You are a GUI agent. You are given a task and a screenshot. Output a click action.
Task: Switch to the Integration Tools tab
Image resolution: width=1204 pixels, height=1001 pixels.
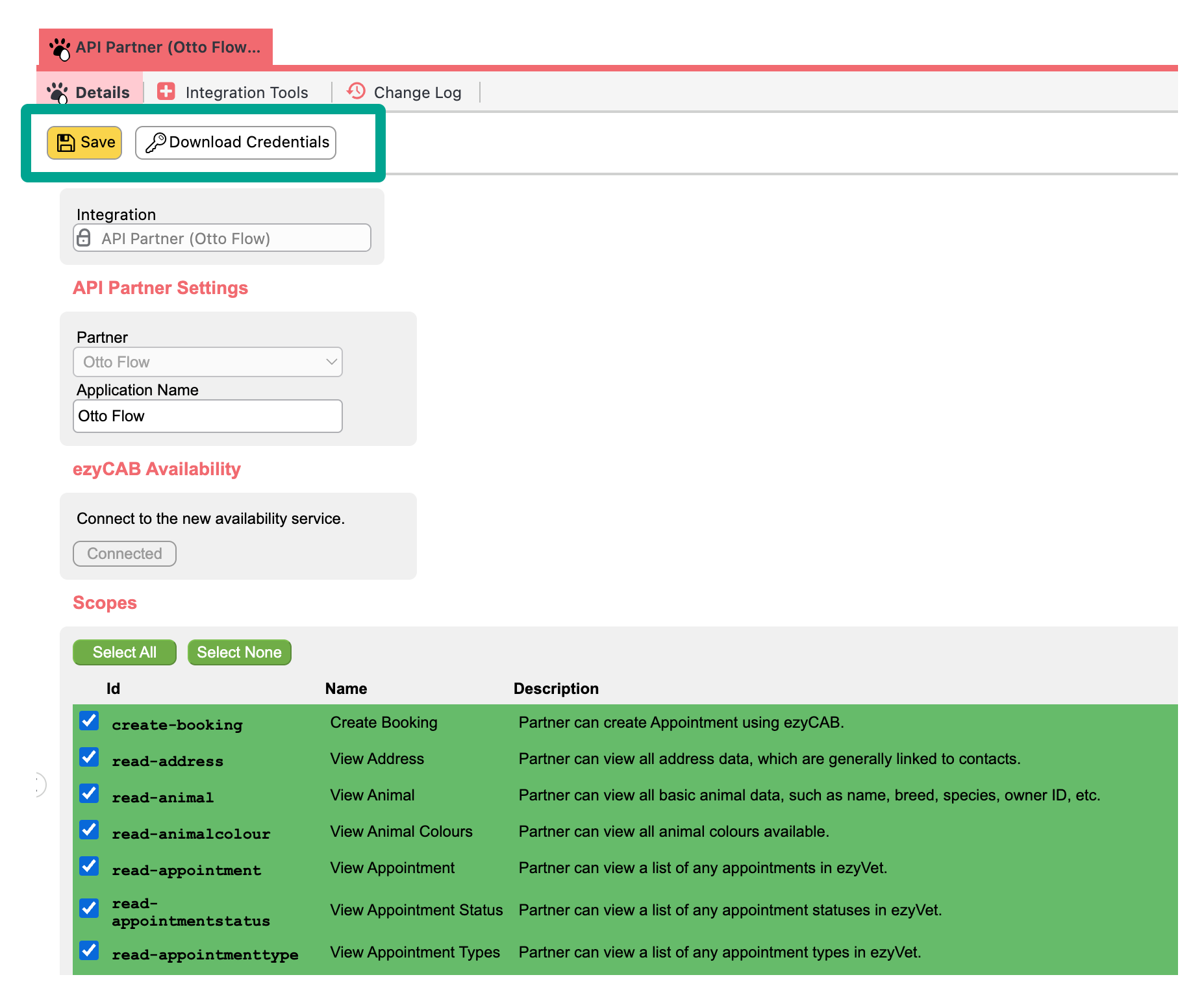(x=246, y=93)
